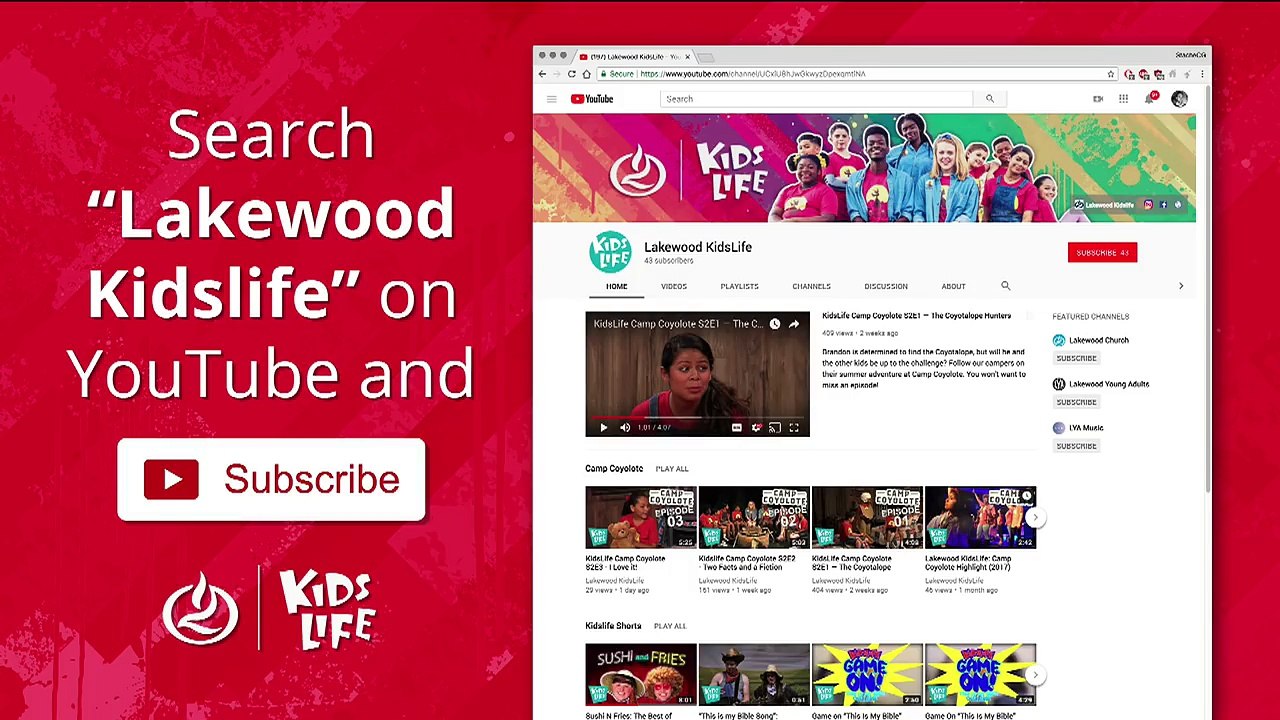
Task: Subscribe to the Lakewood Church featured channel
Action: (x=1077, y=358)
